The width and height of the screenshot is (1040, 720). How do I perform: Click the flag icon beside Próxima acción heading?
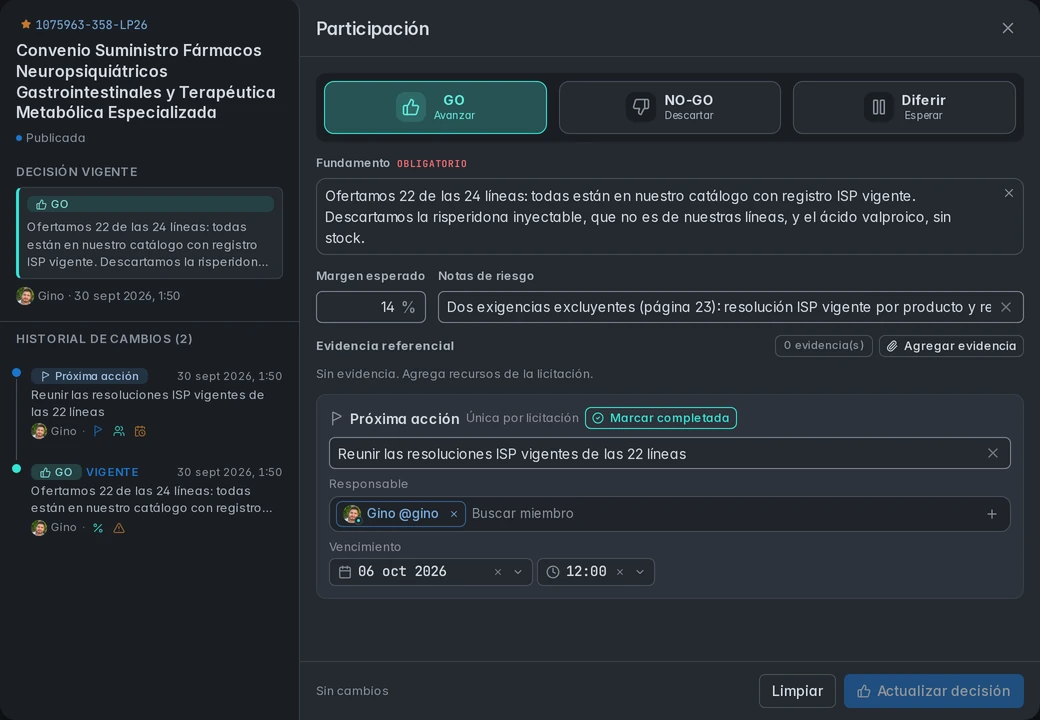pos(336,418)
